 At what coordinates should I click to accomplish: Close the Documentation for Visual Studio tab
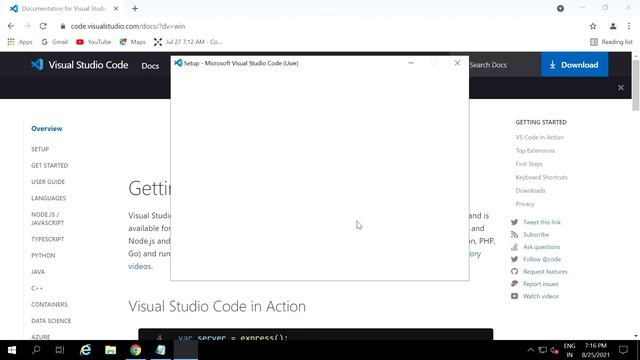pyautogui.click(x=116, y=8)
